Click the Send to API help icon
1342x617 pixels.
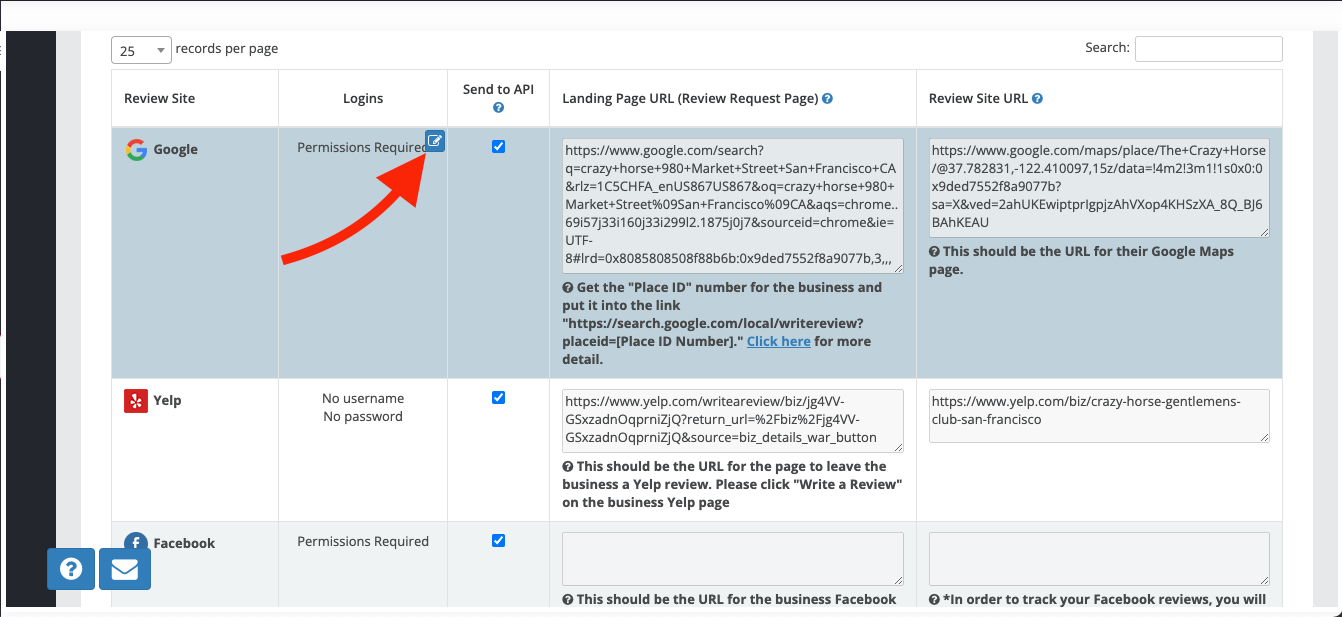click(498, 108)
